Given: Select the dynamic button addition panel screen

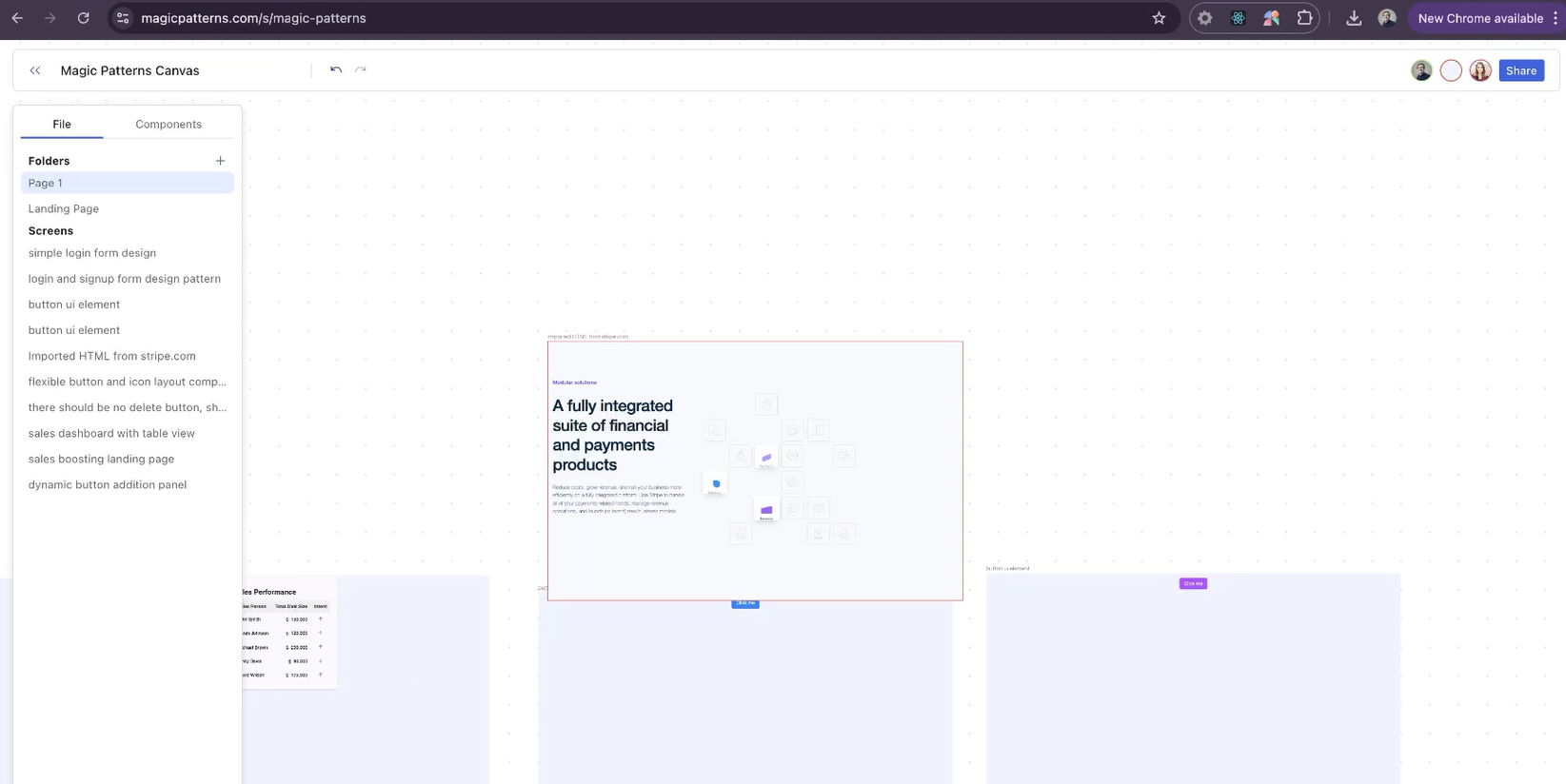Looking at the screenshot, I should (x=128, y=484).
